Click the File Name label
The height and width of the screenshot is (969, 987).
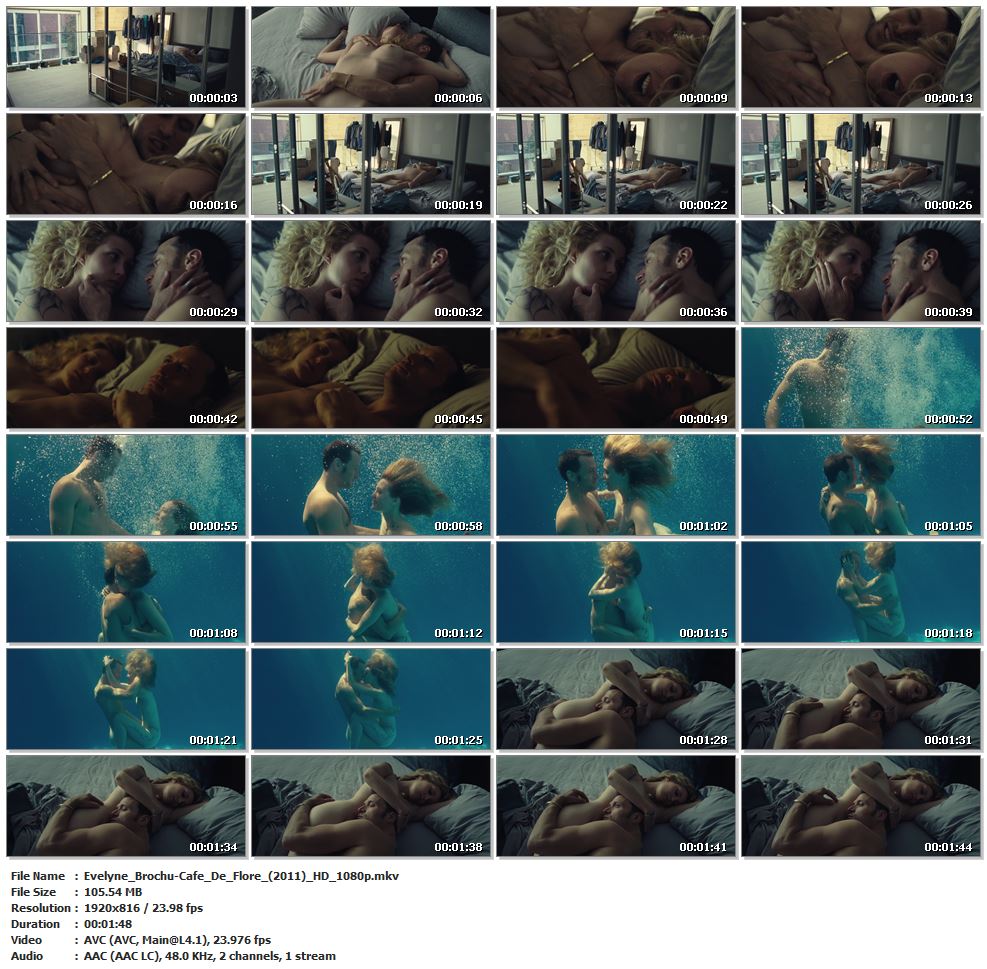38,876
